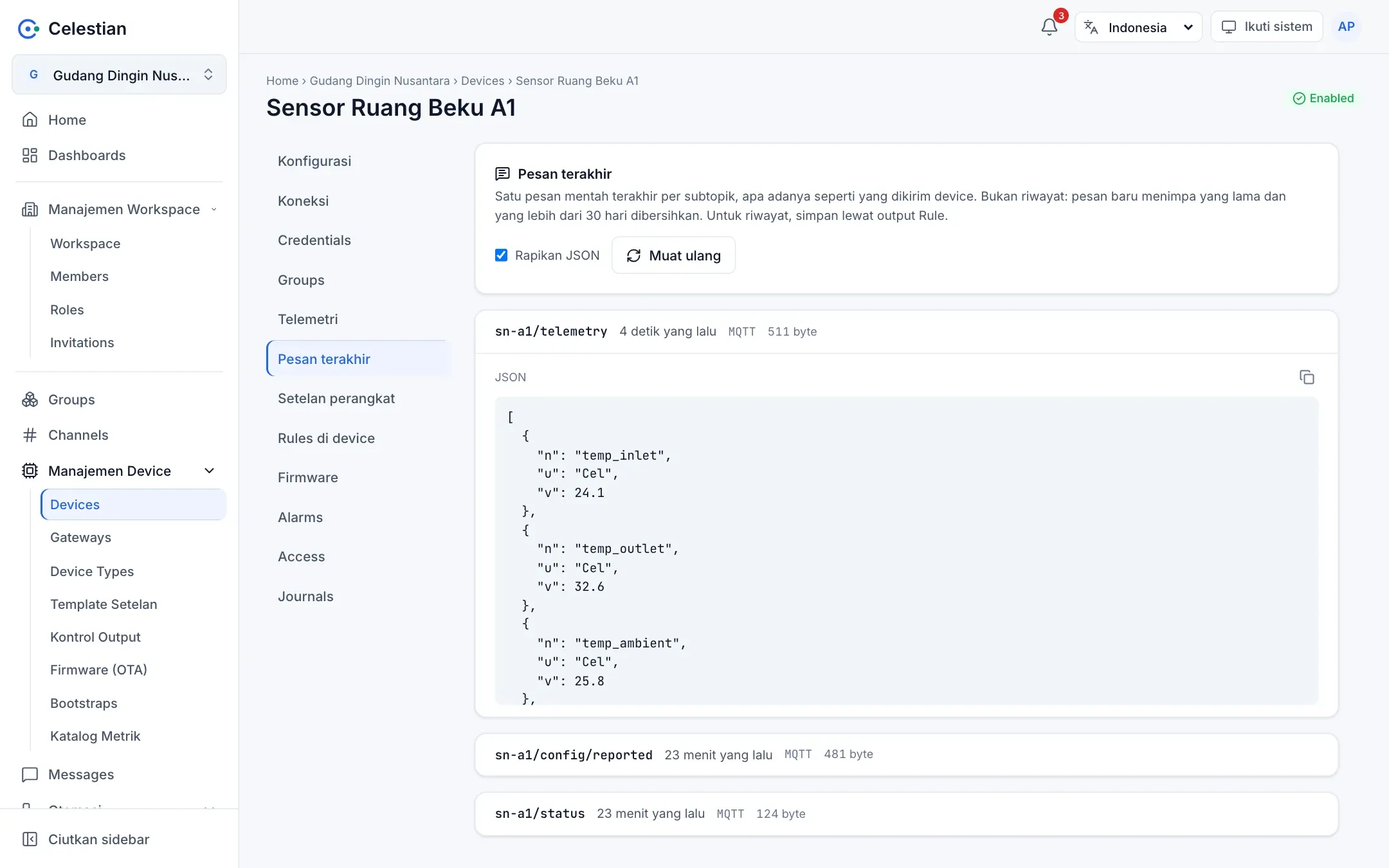This screenshot has height=868, width=1389.
Task: Click the Celestian logo icon
Action: (28, 28)
